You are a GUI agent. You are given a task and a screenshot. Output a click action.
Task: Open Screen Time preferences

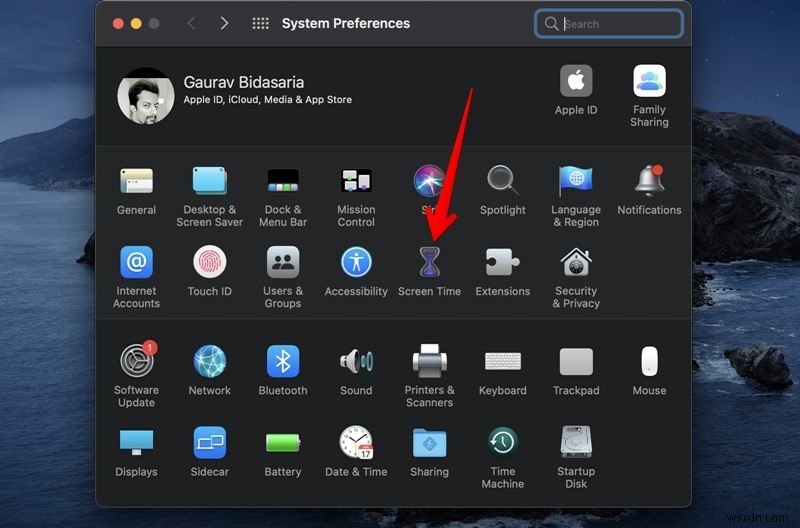429,263
